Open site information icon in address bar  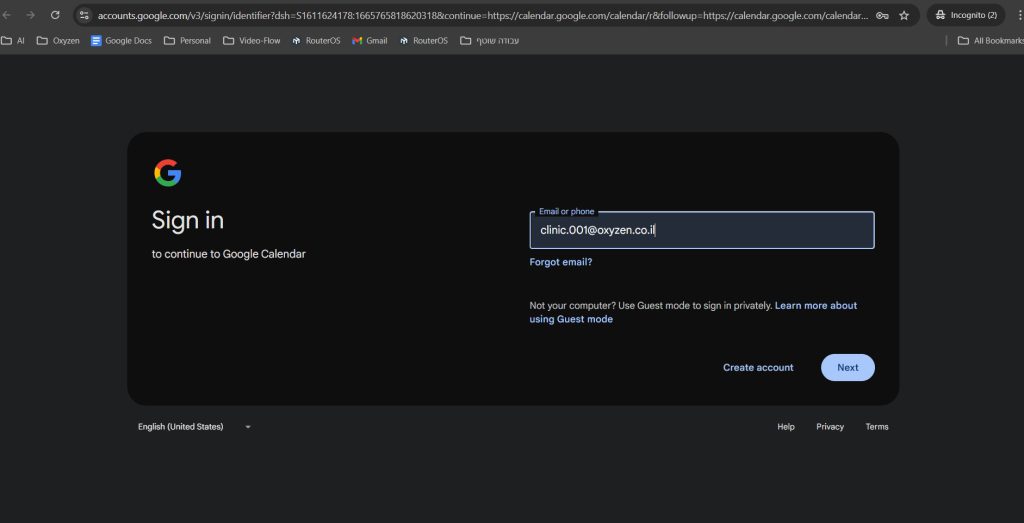[84, 15]
